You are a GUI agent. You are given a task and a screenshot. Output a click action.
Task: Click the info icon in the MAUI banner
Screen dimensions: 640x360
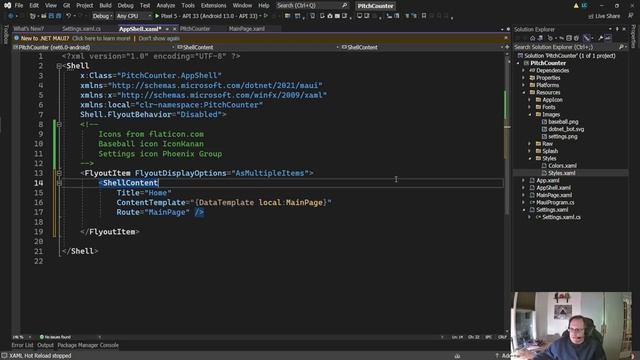[x=16, y=38]
